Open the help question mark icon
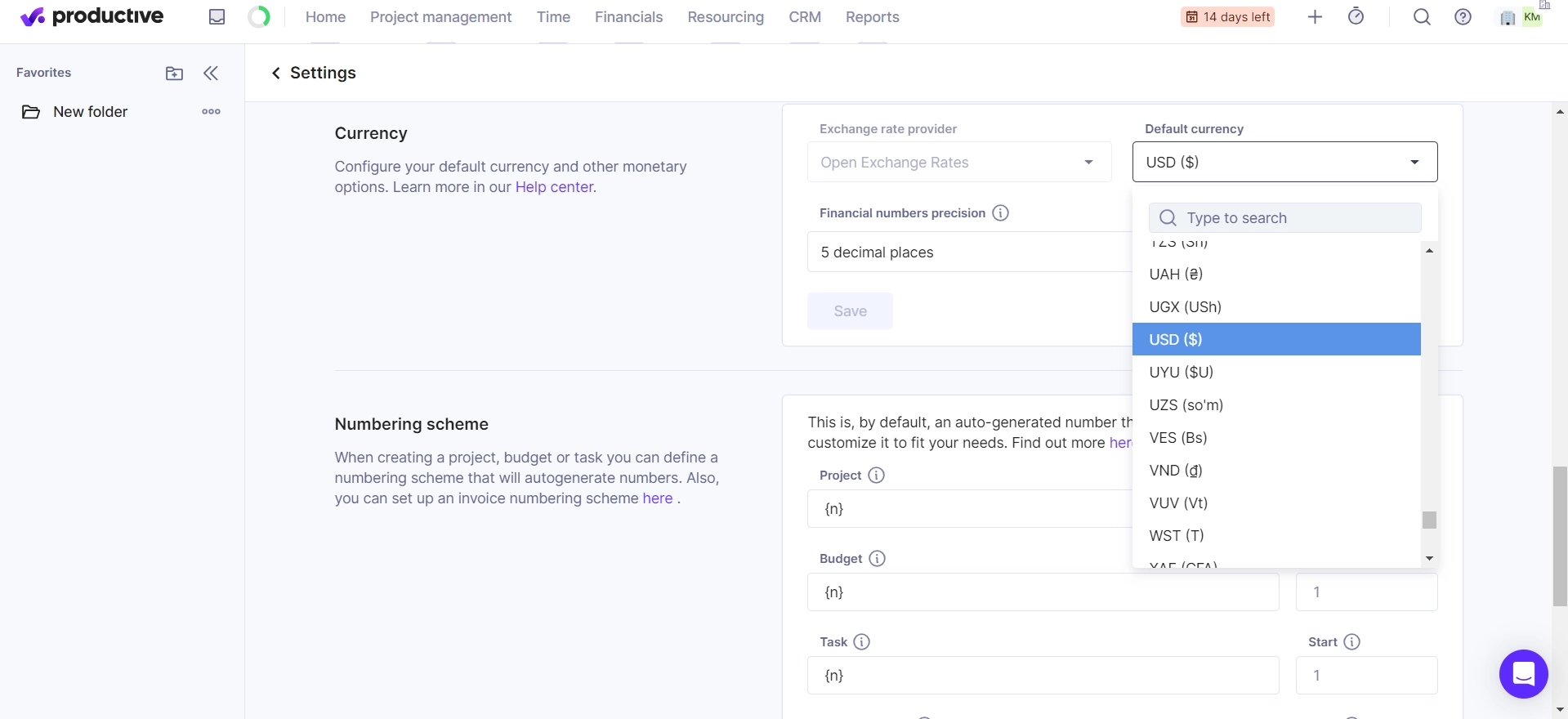1568x719 pixels. click(1463, 17)
